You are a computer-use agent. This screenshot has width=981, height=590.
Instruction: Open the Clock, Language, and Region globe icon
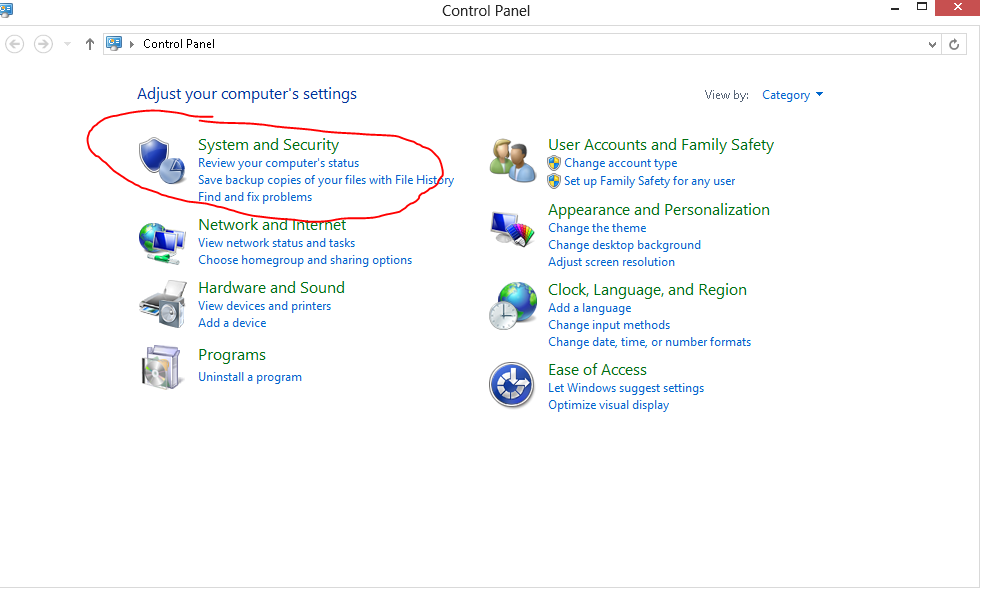[x=512, y=306]
